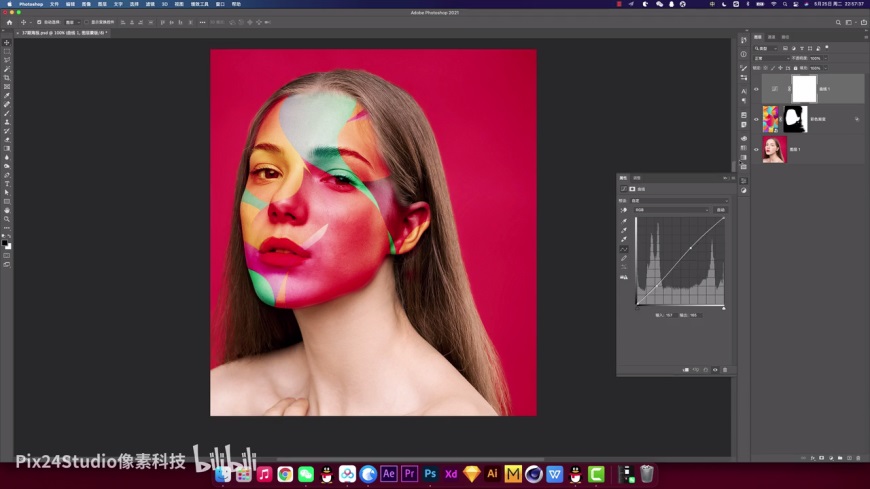Open Illustrator from the Dock
The height and width of the screenshot is (489, 870).
[492, 474]
